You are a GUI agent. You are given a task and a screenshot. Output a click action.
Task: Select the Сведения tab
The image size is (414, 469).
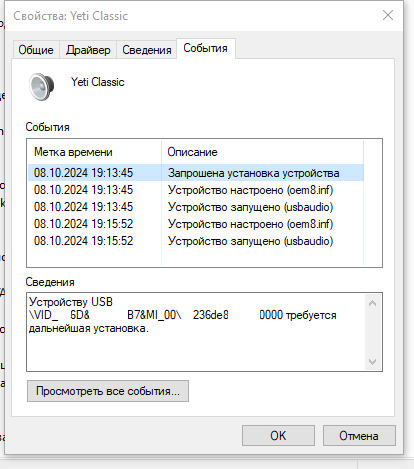point(147,50)
